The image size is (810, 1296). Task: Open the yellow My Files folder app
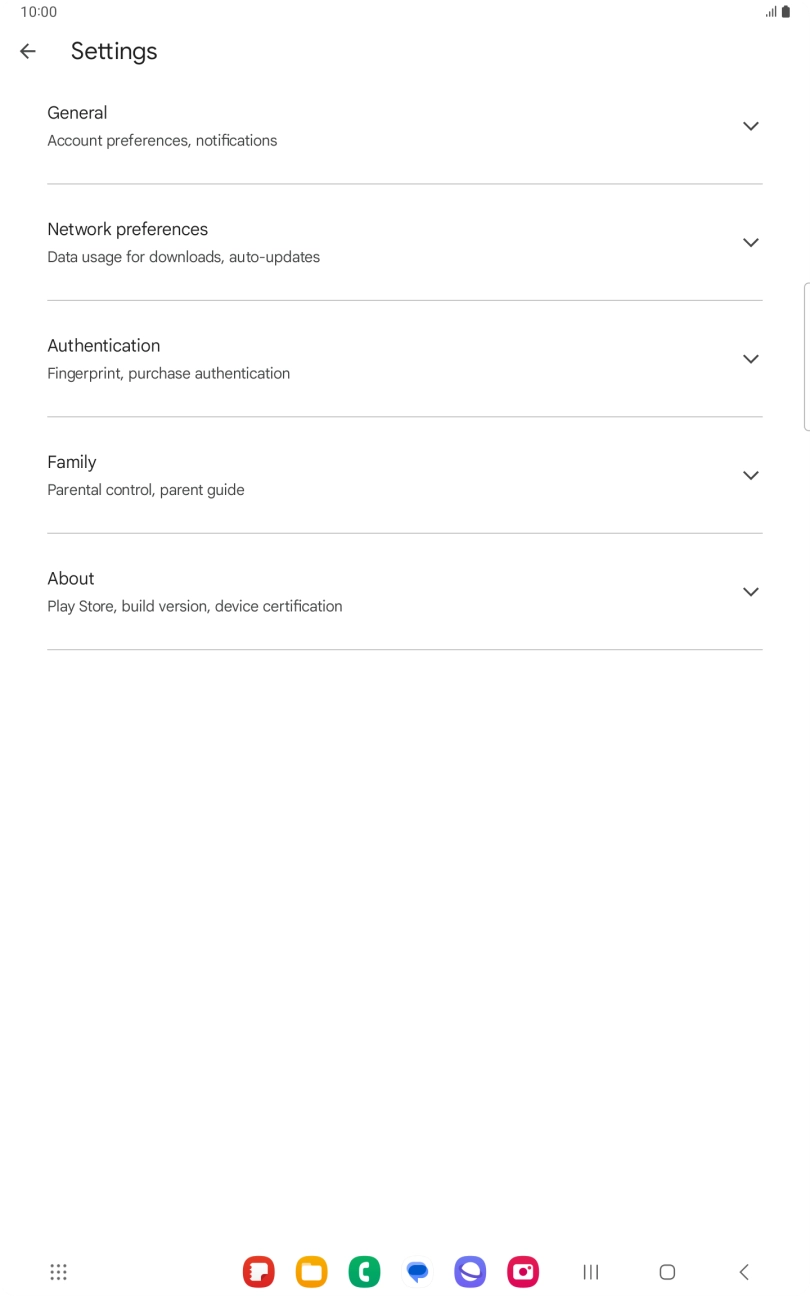click(x=311, y=1272)
